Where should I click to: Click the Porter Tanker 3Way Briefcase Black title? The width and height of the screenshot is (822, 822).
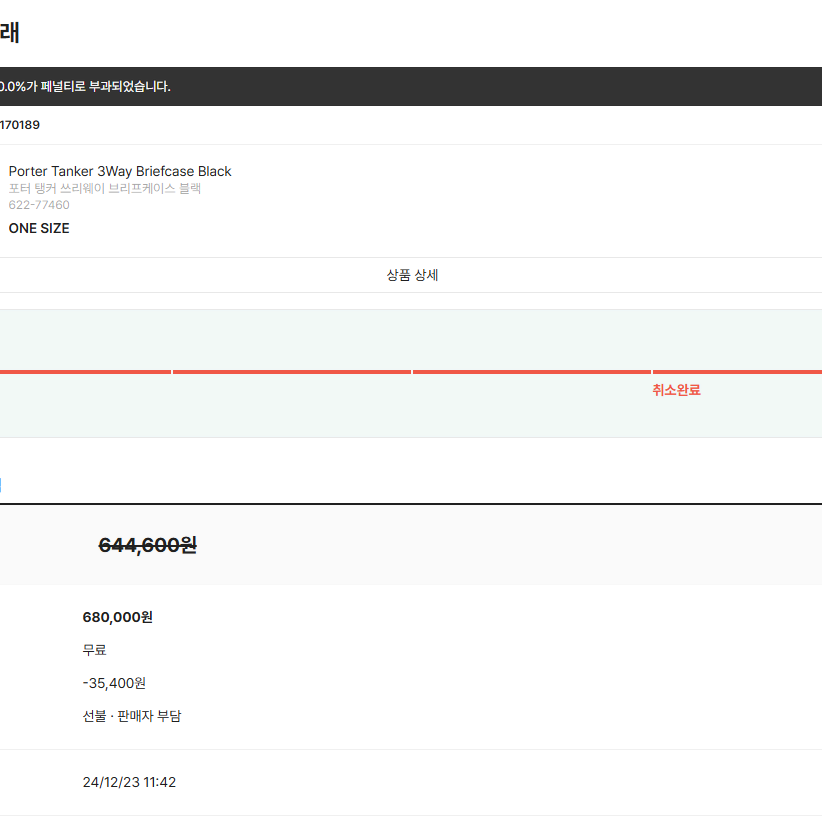tap(120, 171)
